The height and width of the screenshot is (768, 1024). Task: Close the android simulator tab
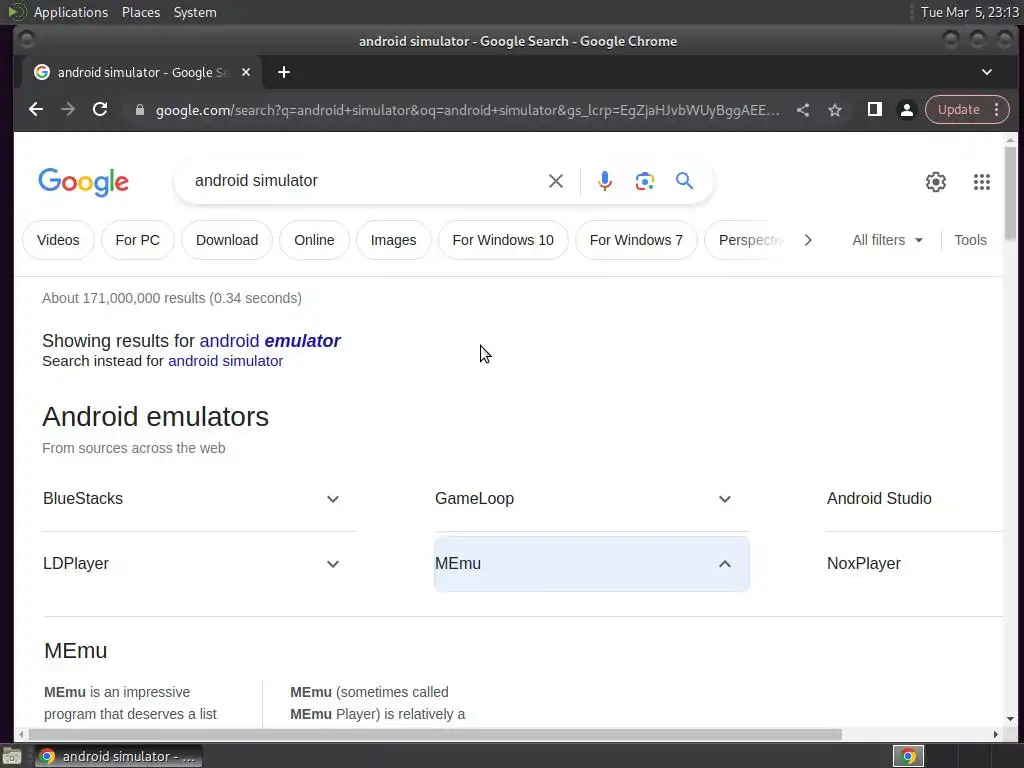246,72
